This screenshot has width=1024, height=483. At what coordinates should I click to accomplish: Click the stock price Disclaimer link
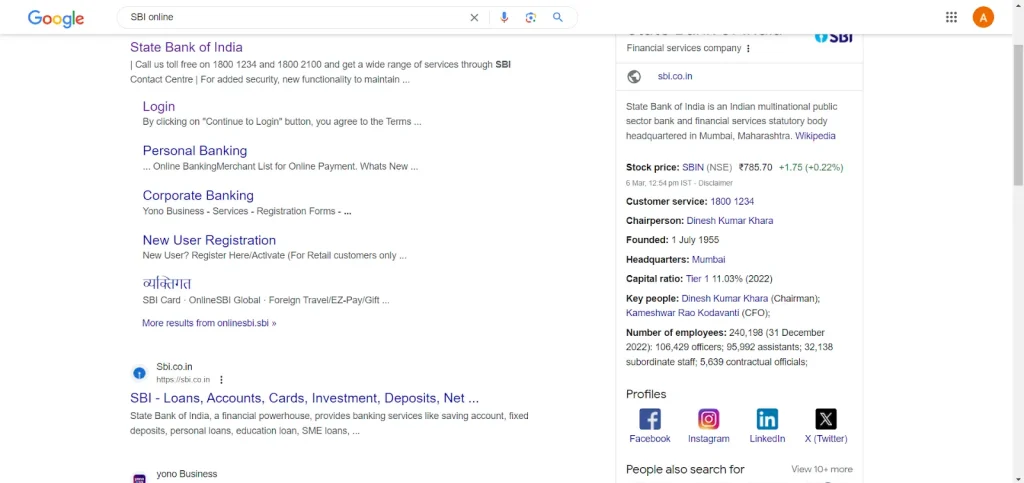click(716, 183)
